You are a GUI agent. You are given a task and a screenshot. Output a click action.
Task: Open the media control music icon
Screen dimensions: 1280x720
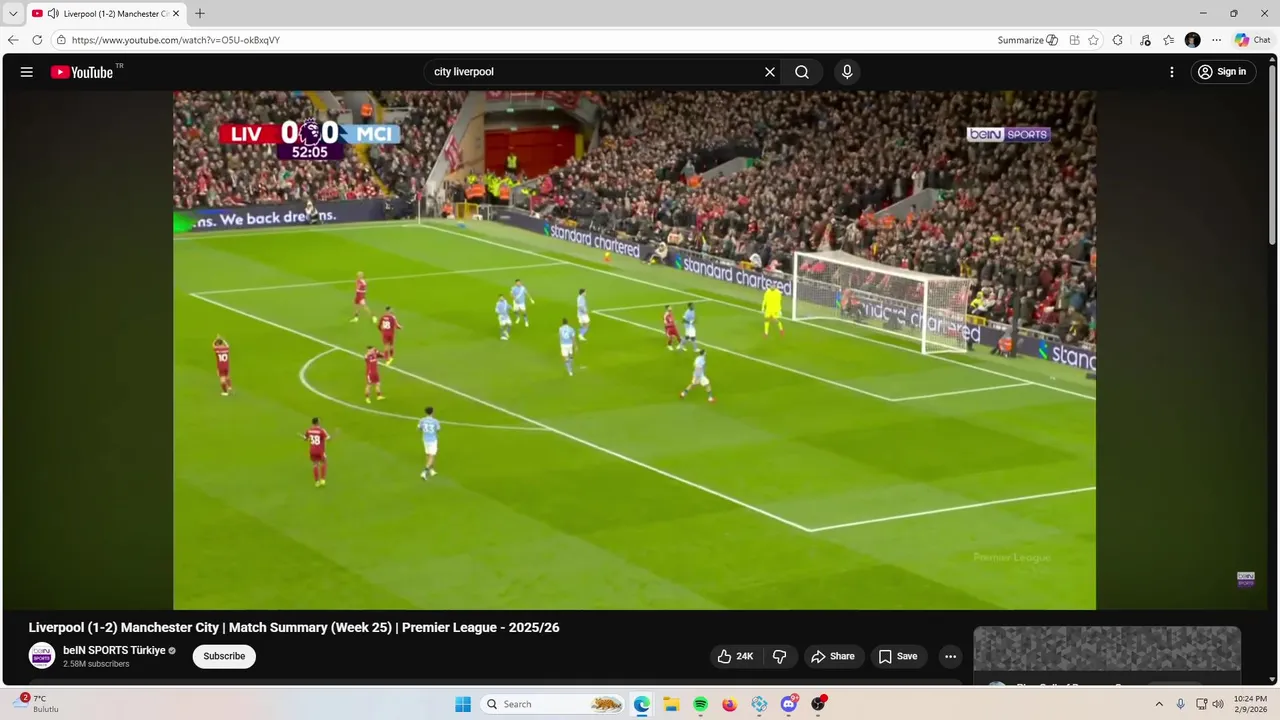(x=1145, y=40)
